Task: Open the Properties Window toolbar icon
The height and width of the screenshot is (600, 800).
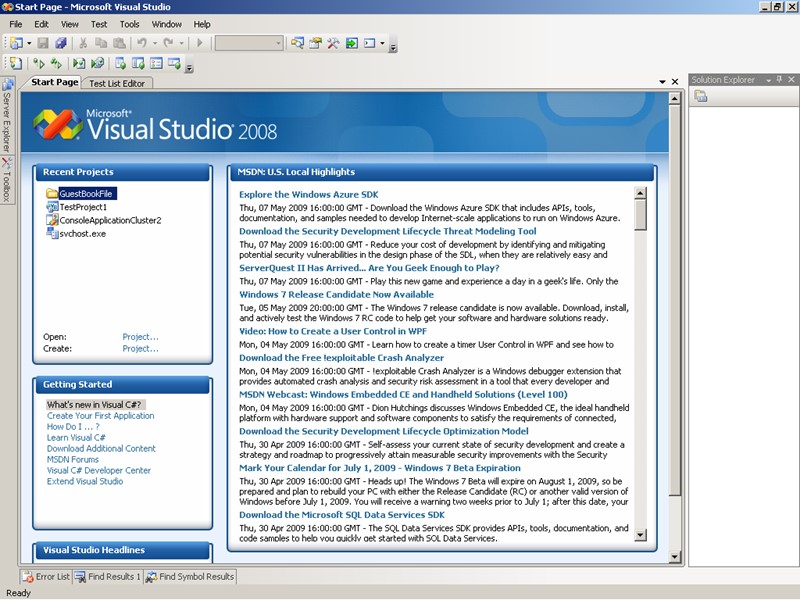Action: pos(315,43)
